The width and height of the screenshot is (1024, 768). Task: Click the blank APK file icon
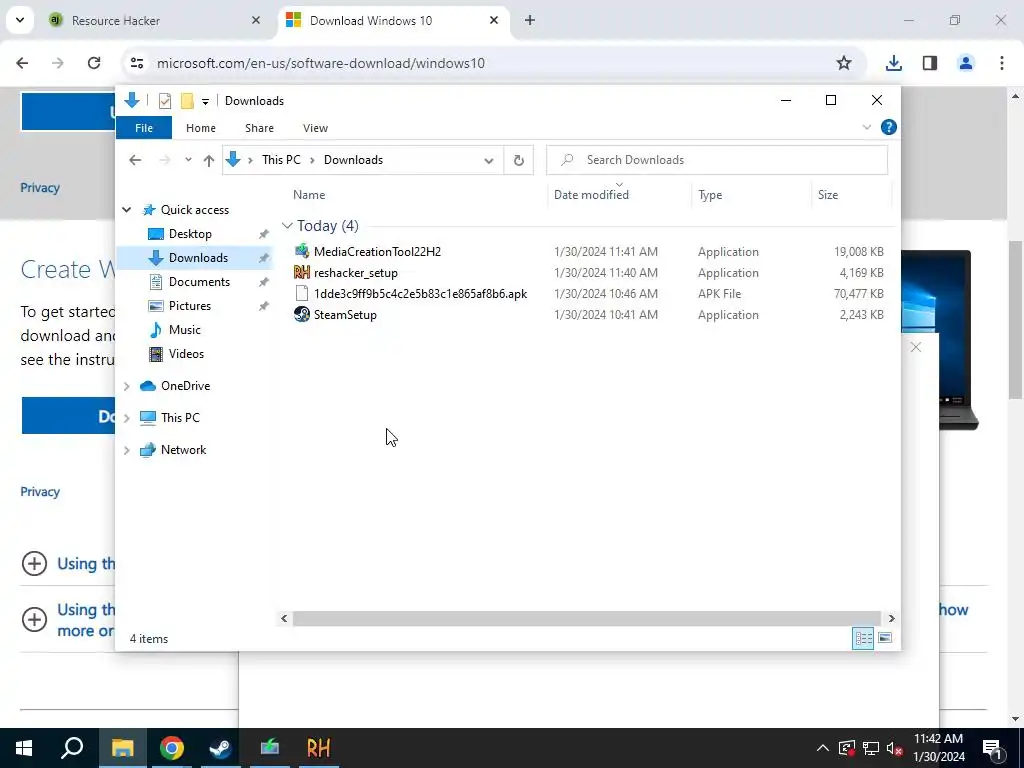pos(301,293)
